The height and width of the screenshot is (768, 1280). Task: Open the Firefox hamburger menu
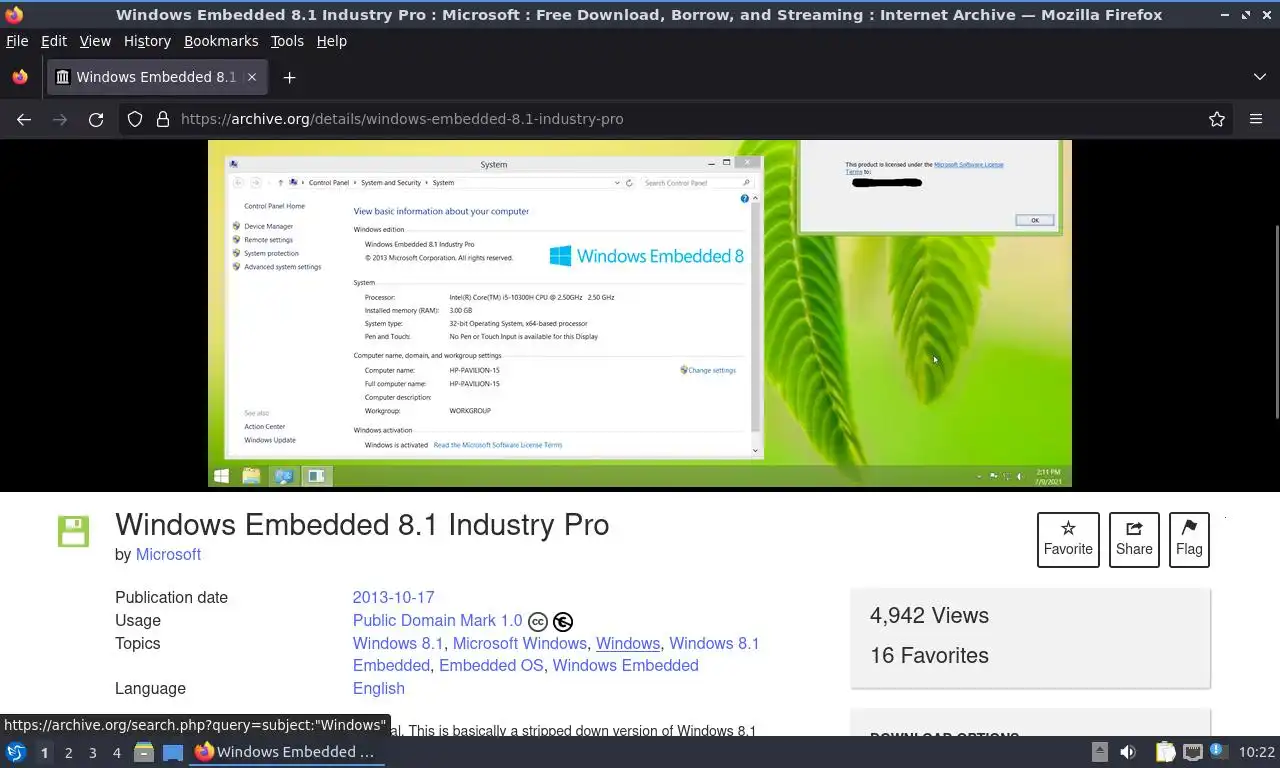(1256, 119)
